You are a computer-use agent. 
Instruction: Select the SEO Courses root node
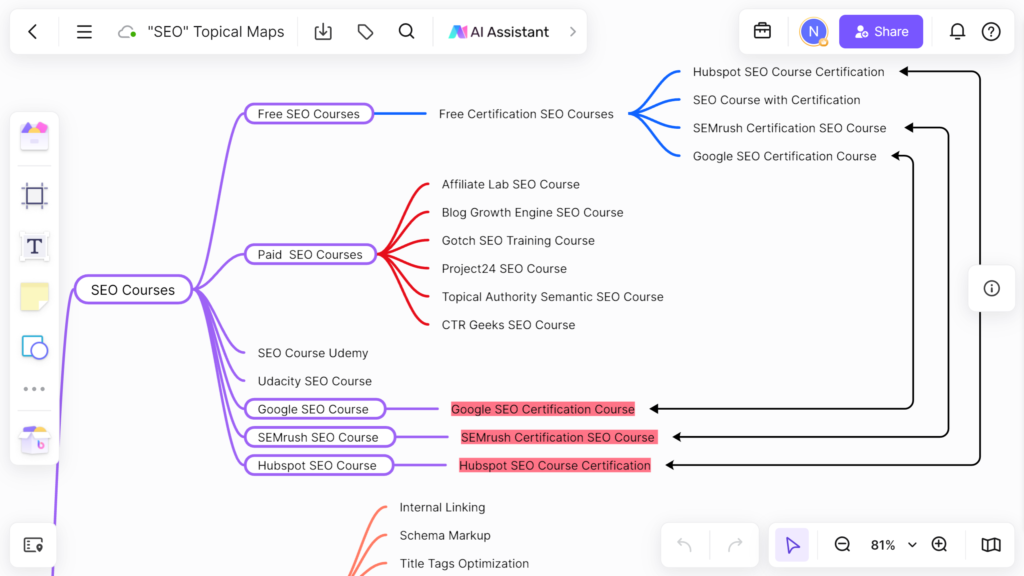[x=133, y=290]
